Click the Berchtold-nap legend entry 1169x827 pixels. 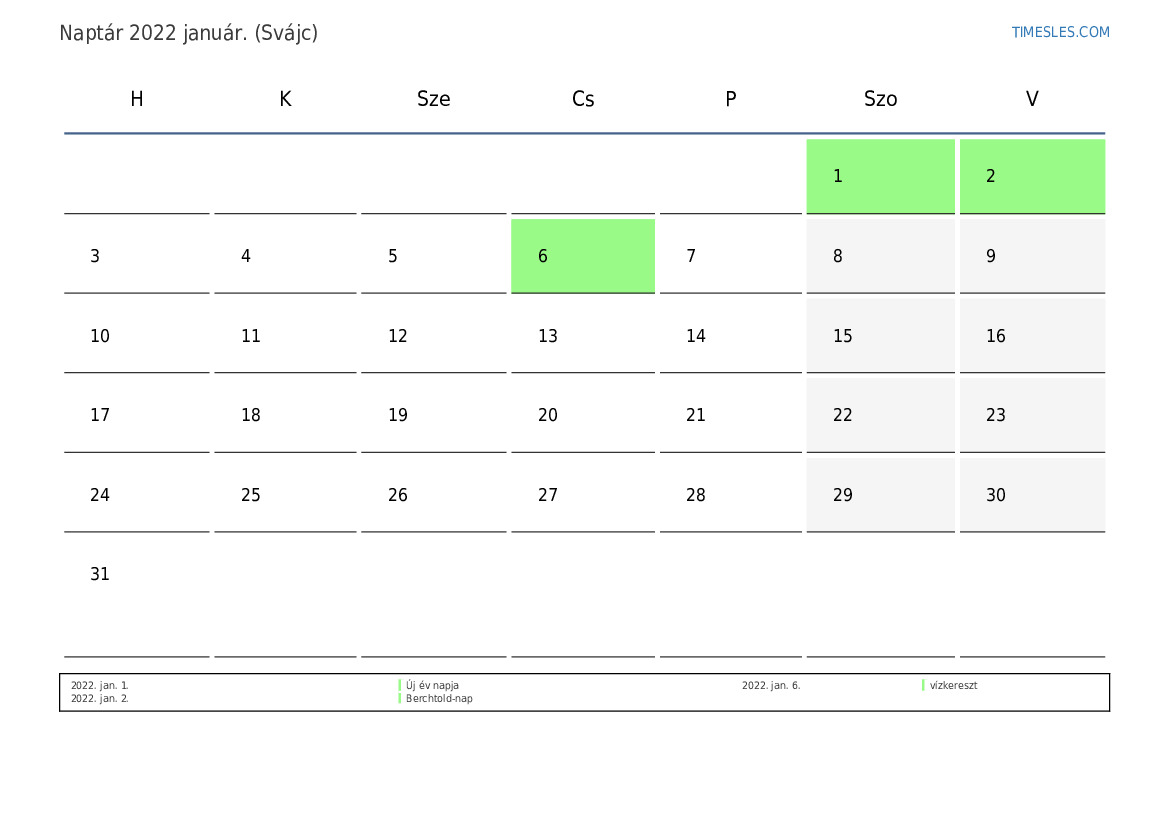[x=439, y=699]
